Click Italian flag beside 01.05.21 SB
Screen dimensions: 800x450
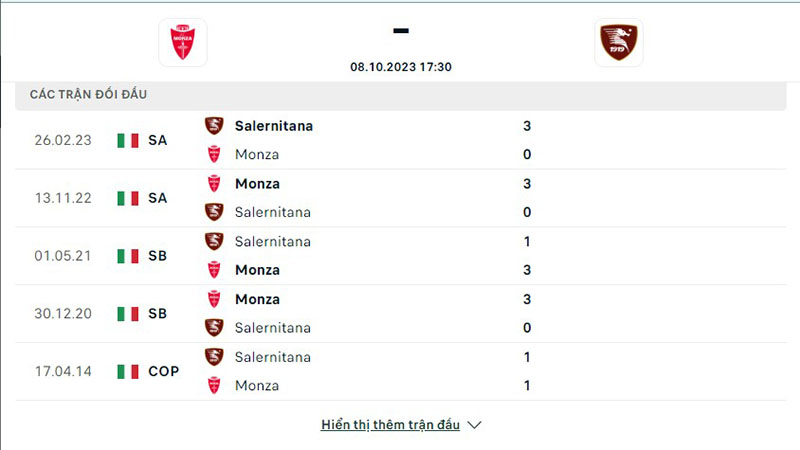pyautogui.click(x=128, y=256)
